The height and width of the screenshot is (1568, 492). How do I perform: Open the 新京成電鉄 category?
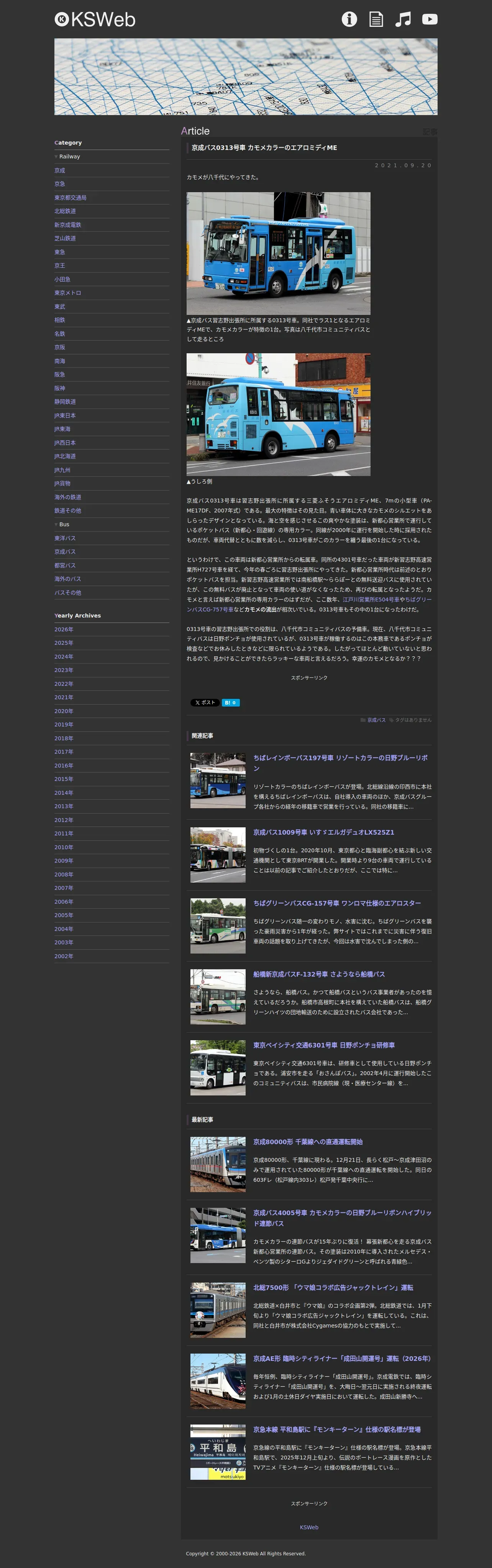coord(67,225)
